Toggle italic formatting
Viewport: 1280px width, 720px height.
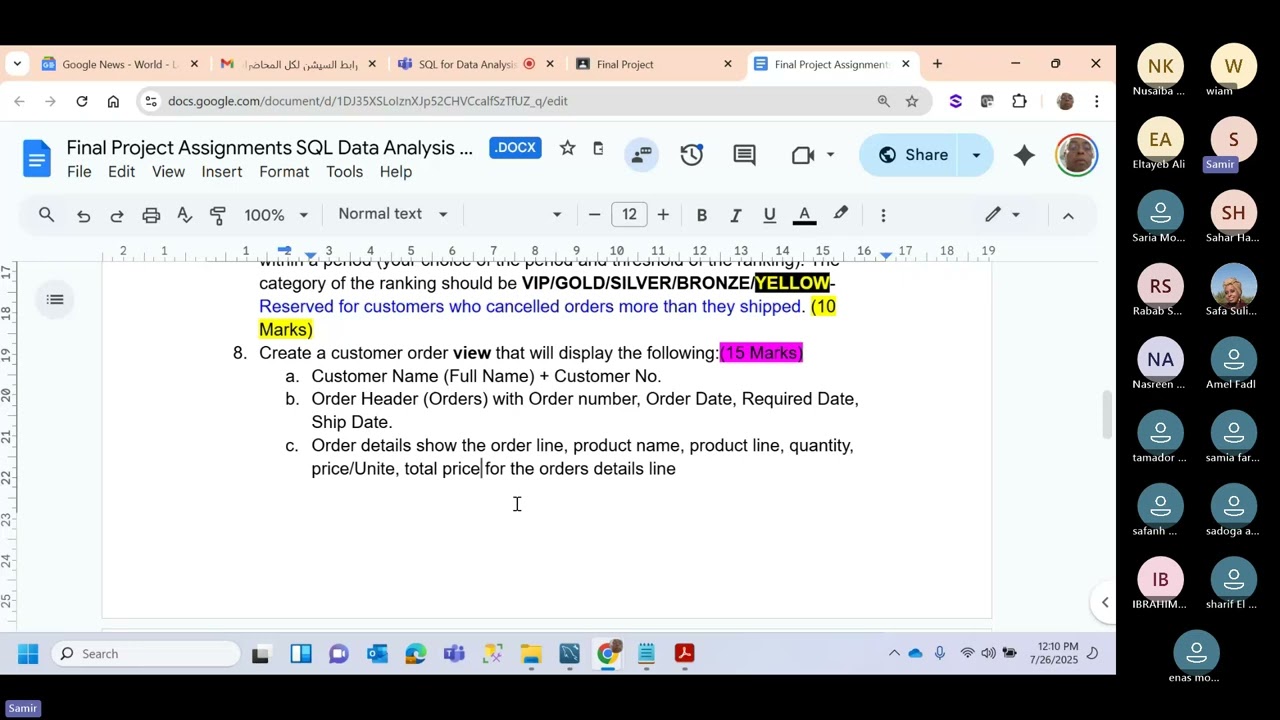(735, 215)
